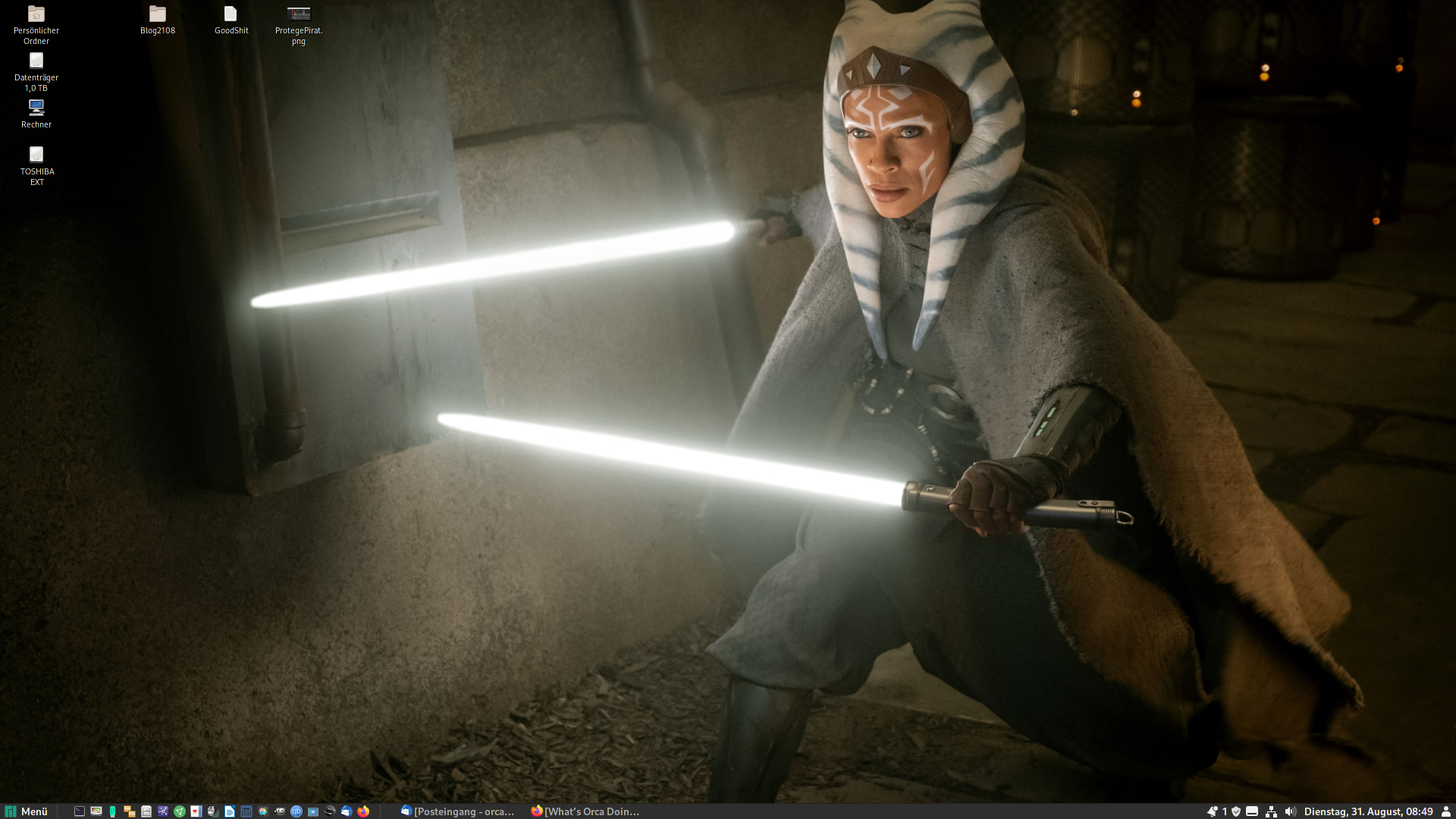Screen dimensions: 1456x819
Task: Launch the orange windows file manager icon
Action: tap(130, 811)
